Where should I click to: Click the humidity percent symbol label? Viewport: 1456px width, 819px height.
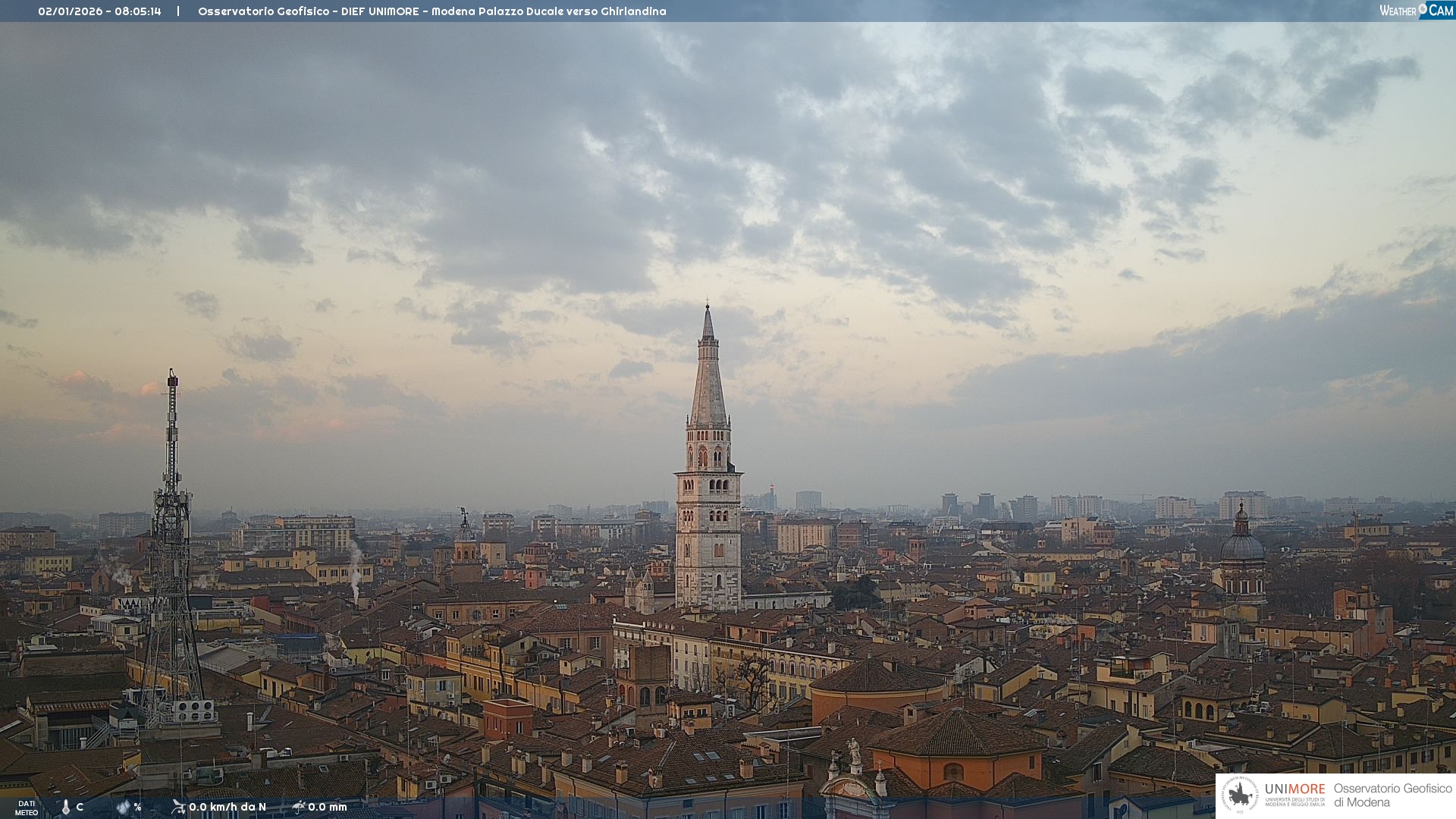[x=137, y=808]
